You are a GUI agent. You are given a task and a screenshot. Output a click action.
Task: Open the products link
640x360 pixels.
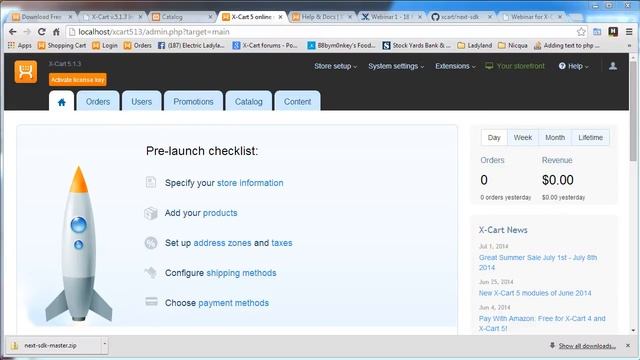(220, 213)
